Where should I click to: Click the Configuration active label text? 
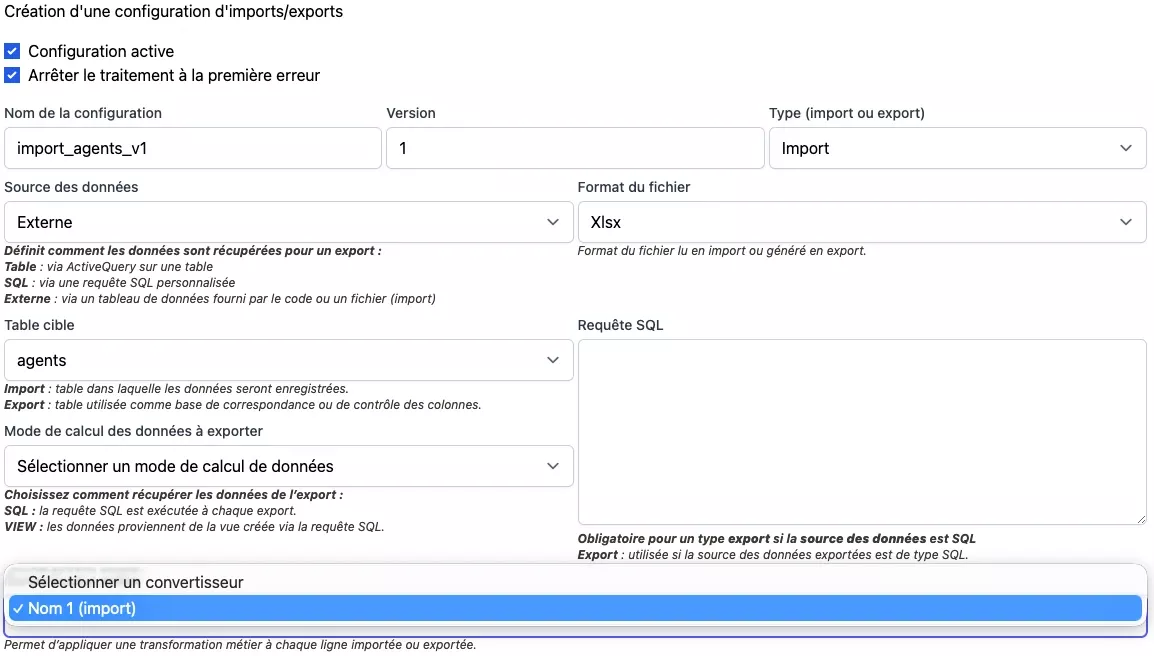click(x=101, y=51)
